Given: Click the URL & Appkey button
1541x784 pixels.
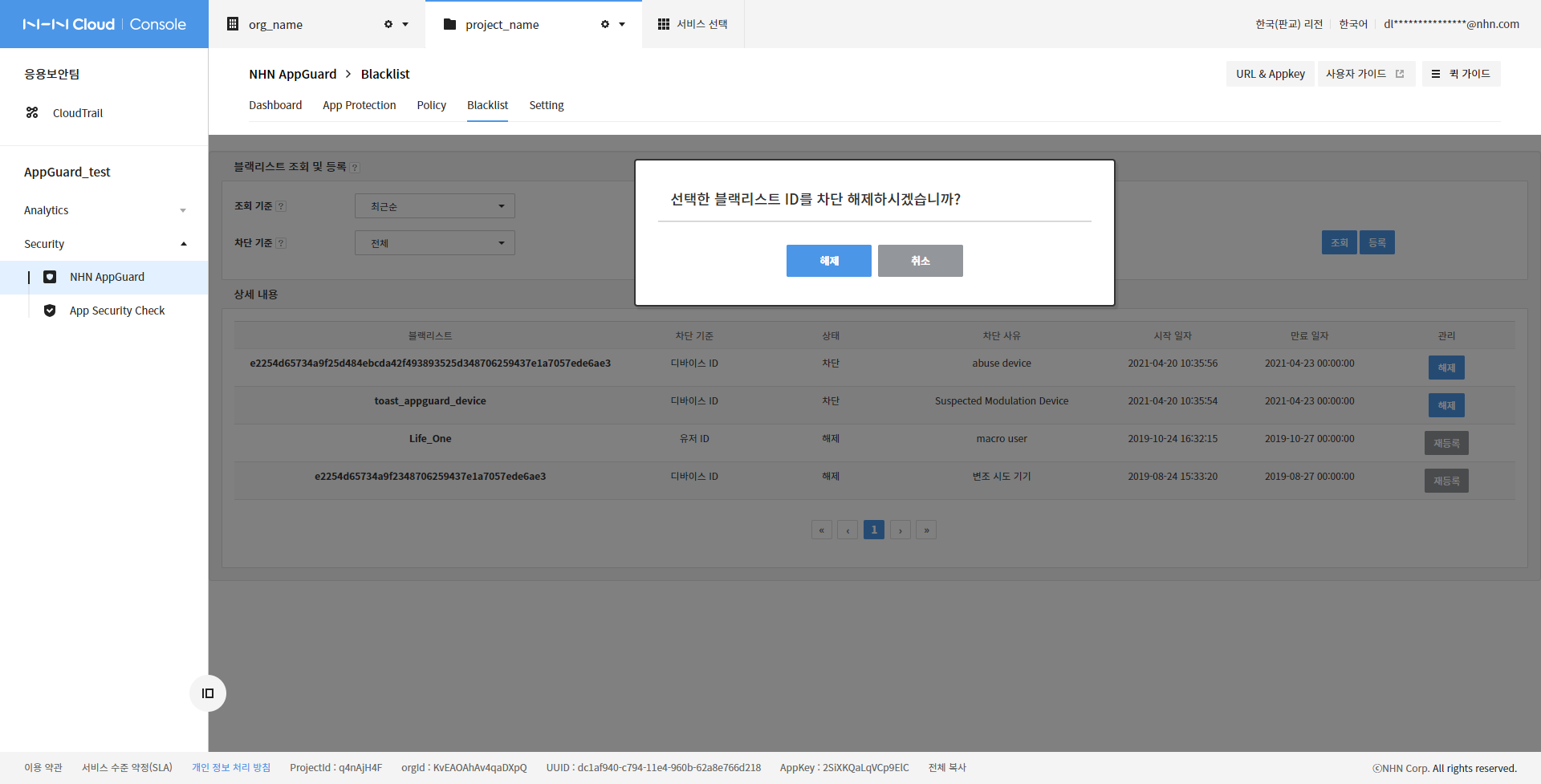Looking at the screenshot, I should coord(1271,74).
